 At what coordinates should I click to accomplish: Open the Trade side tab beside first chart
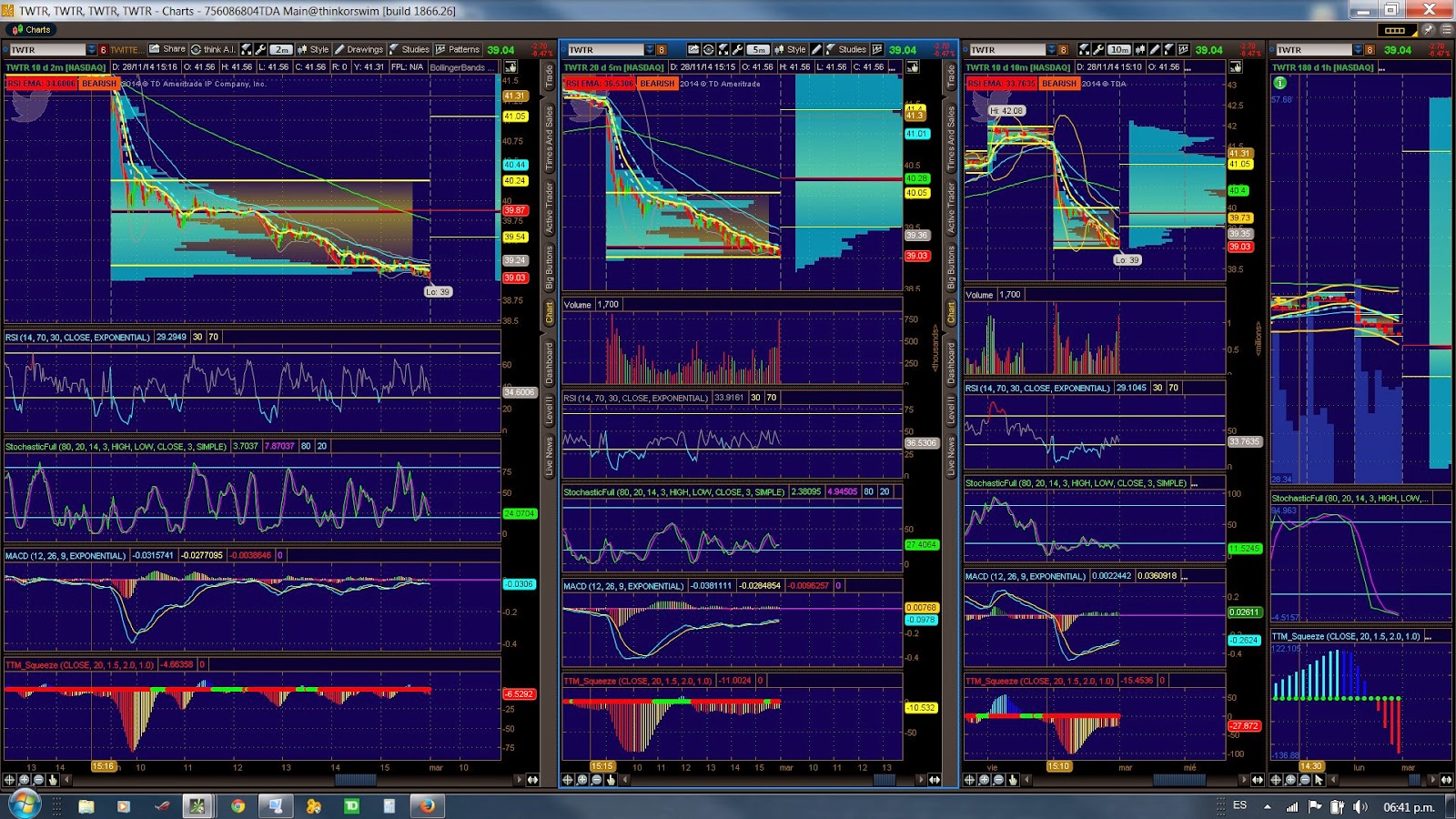pyautogui.click(x=549, y=76)
